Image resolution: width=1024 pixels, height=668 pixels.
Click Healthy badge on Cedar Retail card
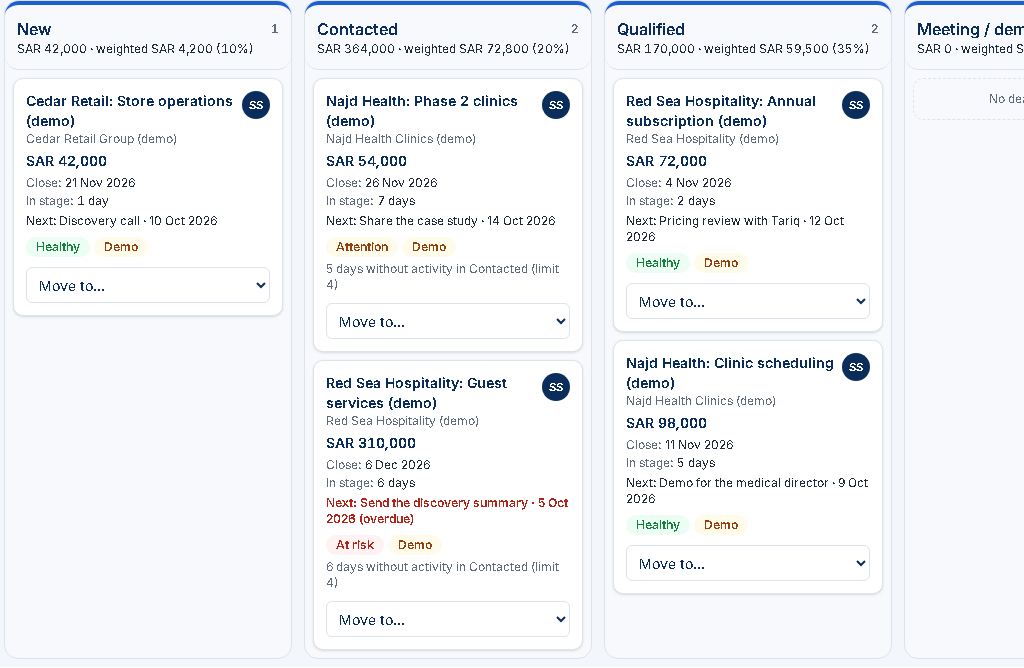[57, 247]
